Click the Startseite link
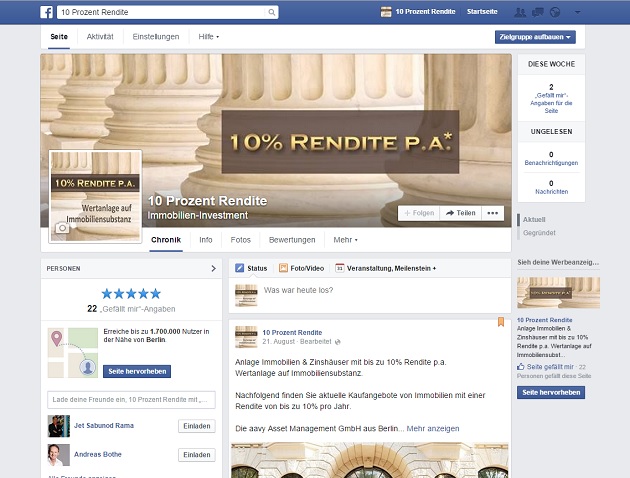 pos(482,12)
